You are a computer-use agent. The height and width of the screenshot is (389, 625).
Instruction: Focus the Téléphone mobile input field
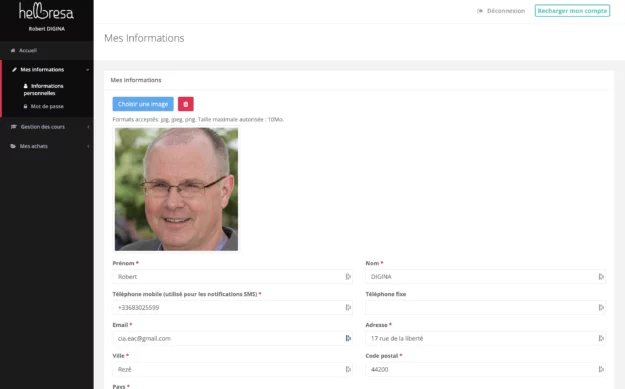pyautogui.click(x=232, y=307)
